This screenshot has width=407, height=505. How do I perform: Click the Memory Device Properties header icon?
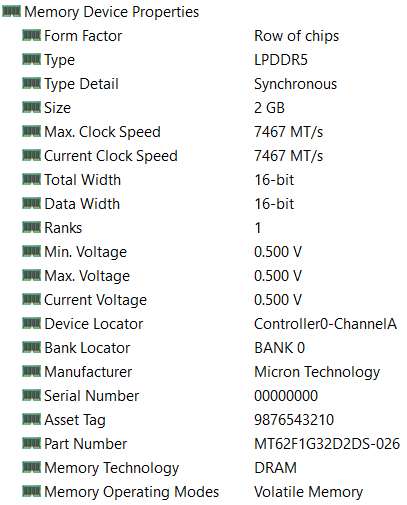[11, 11]
